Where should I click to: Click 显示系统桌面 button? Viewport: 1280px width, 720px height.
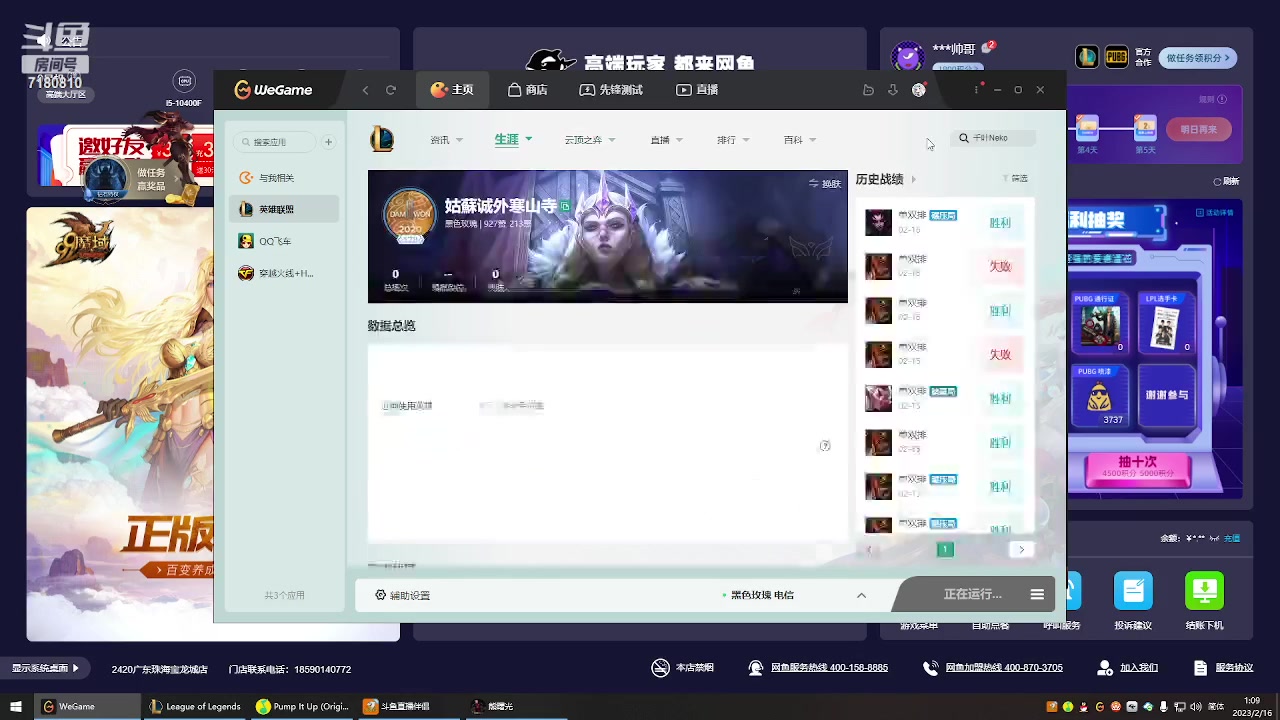45,668
